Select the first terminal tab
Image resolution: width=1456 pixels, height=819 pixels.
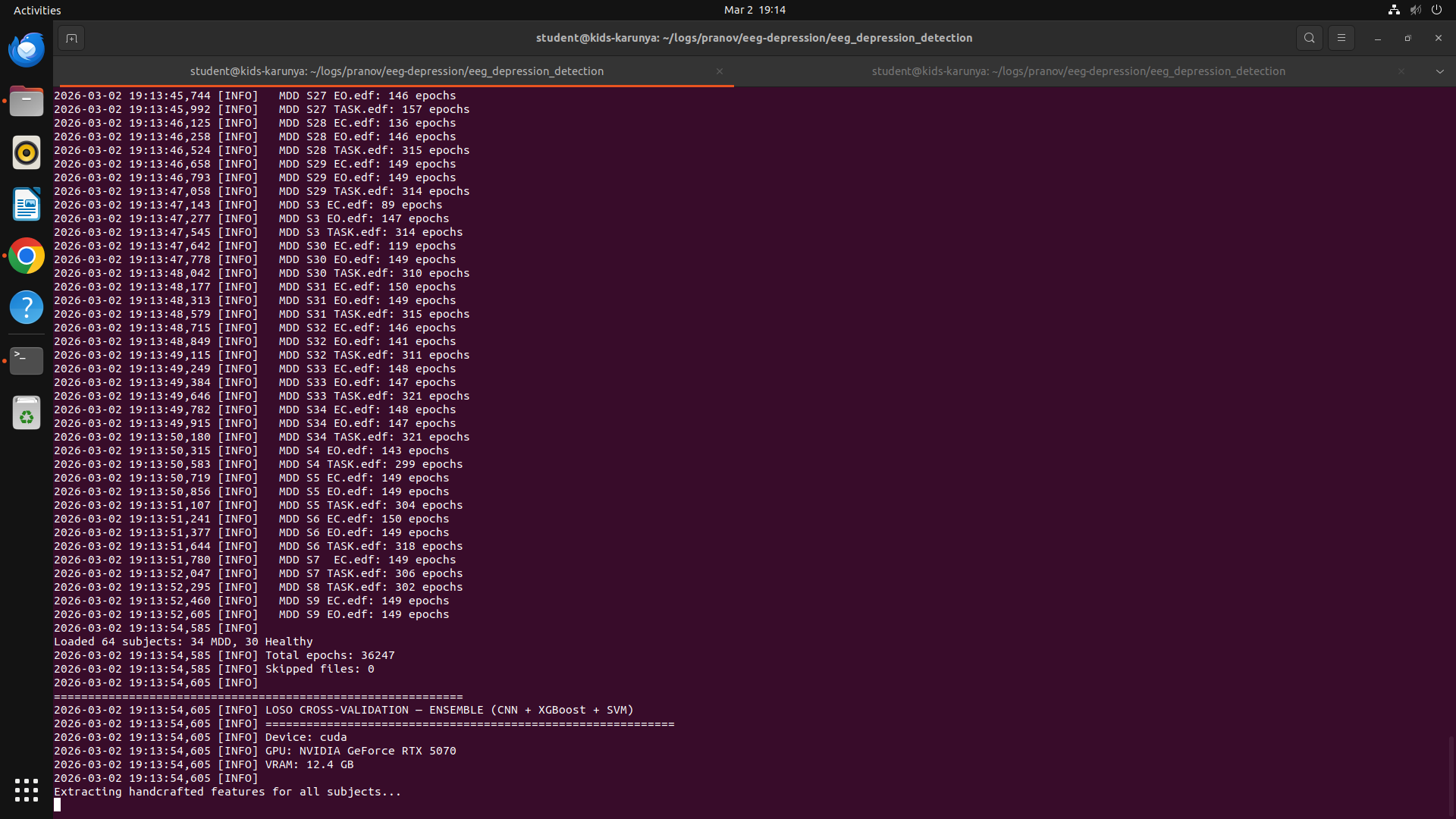pos(397,71)
